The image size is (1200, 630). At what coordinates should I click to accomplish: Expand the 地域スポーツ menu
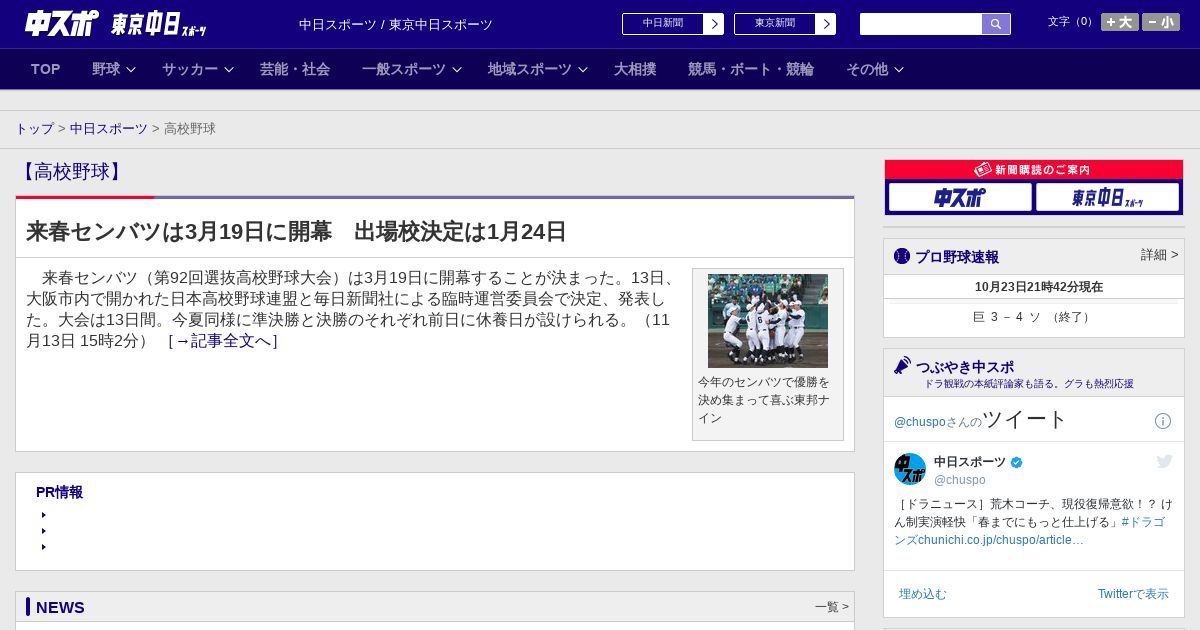click(538, 69)
